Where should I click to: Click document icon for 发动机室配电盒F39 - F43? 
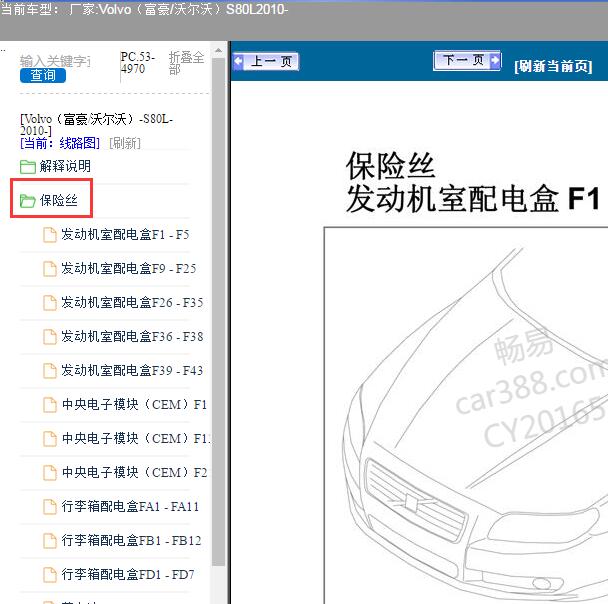50,371
